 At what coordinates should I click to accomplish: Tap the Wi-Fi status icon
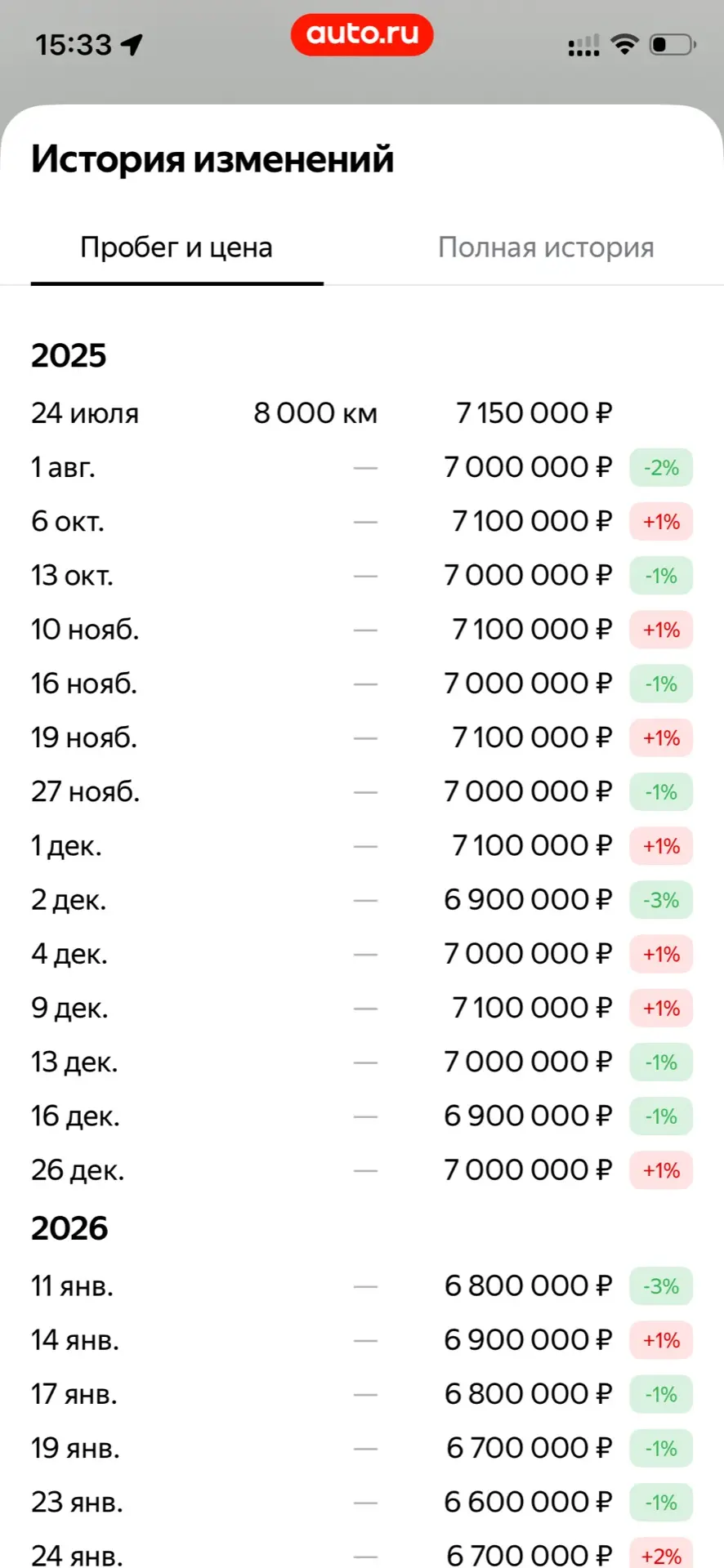(624, 44)
